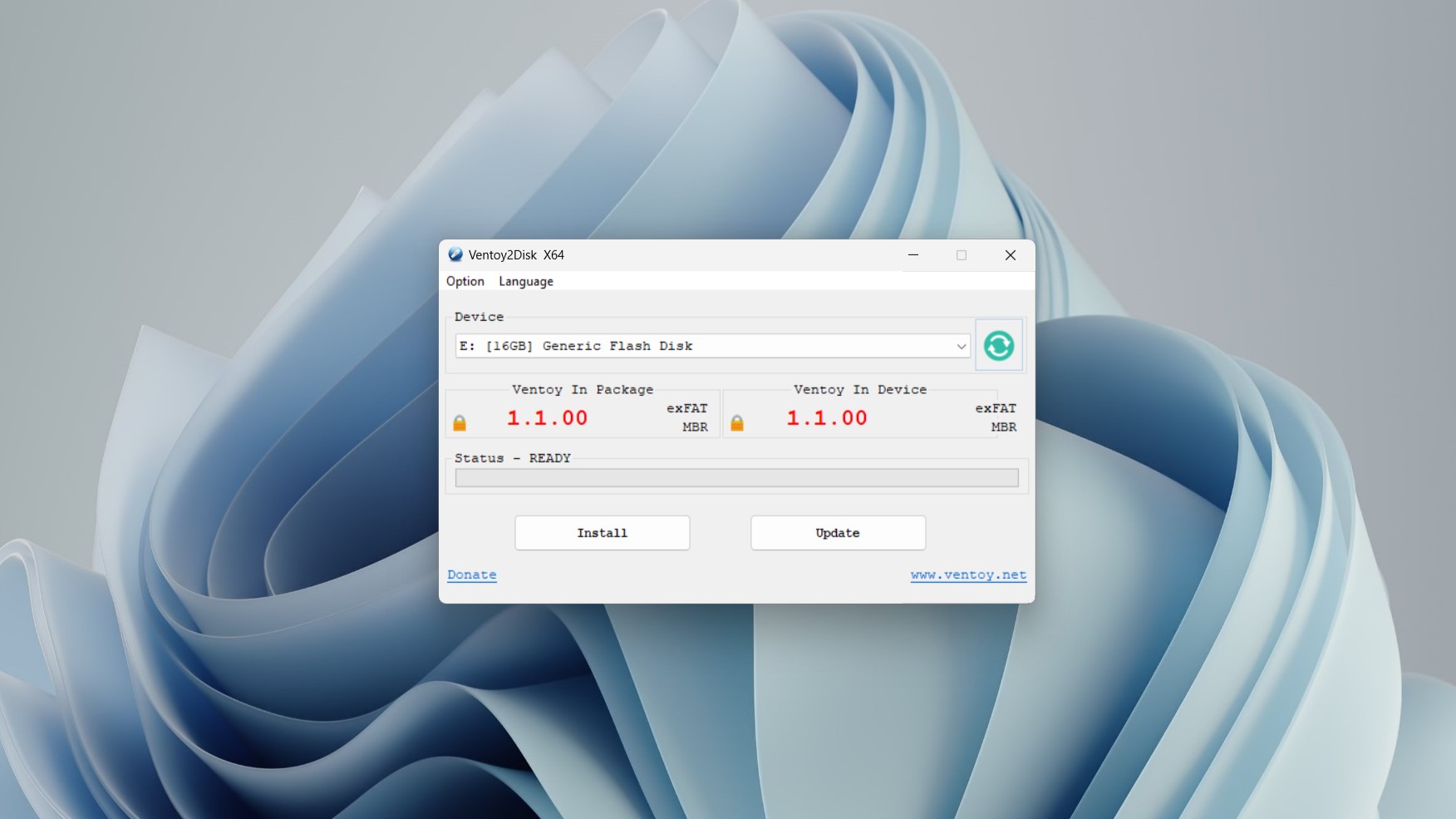The width and height of the screenshot is (1456, 819).
Task: Open the Option menu
Action: pos(465,281)
